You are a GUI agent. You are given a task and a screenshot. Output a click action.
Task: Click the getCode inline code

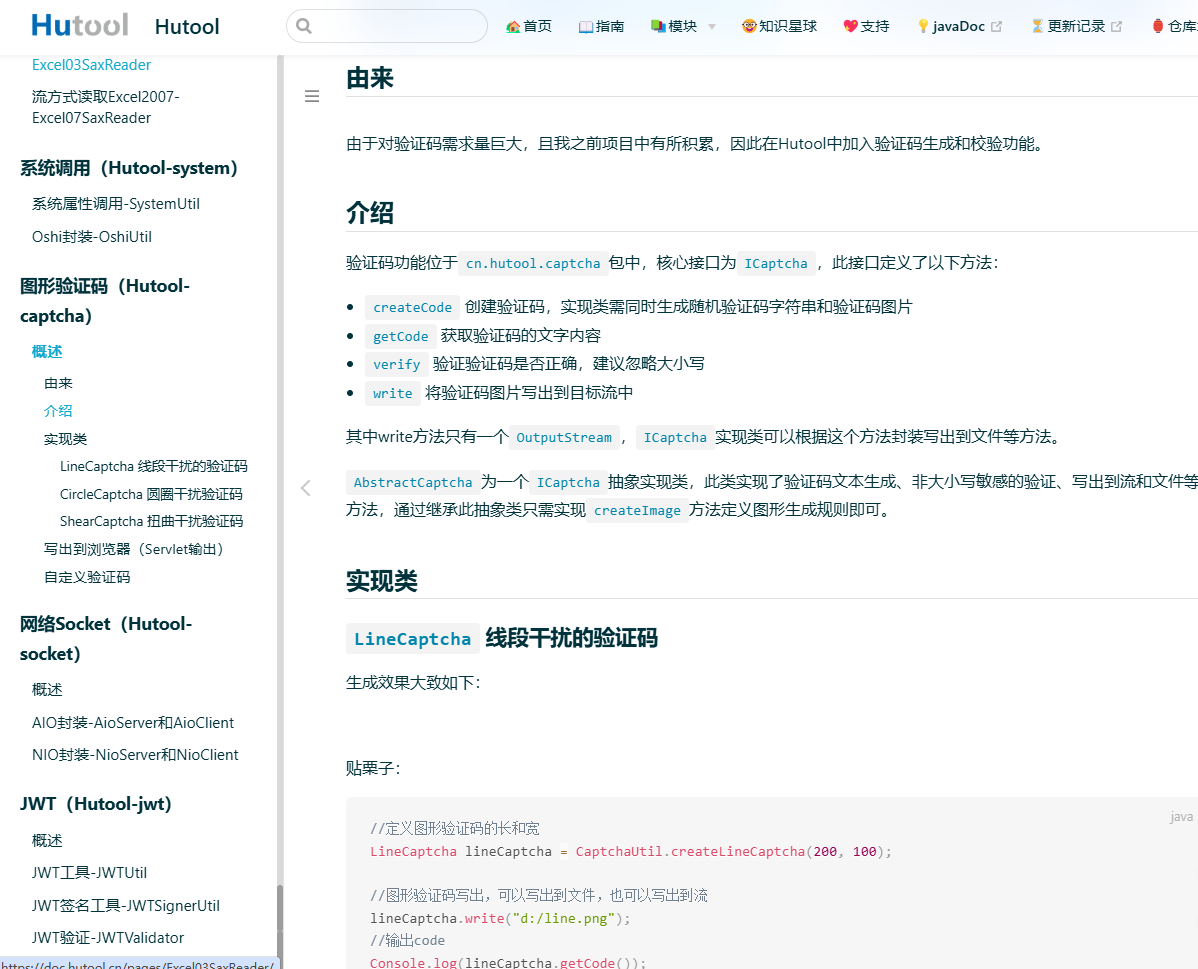400,336
